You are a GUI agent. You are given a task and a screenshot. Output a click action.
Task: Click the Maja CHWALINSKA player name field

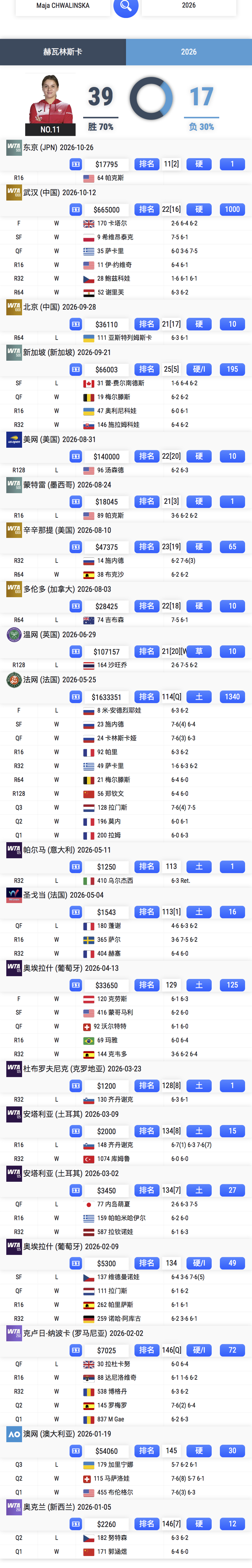pyautogui.click(x=63, y=6)
